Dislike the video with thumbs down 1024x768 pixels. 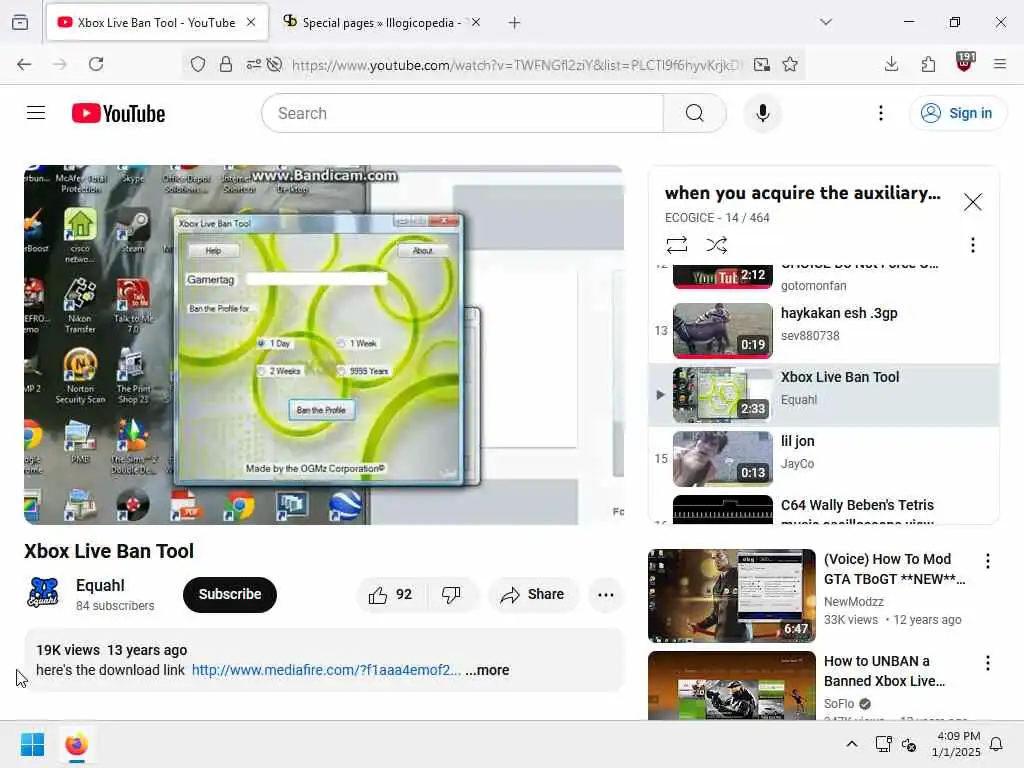451,594
